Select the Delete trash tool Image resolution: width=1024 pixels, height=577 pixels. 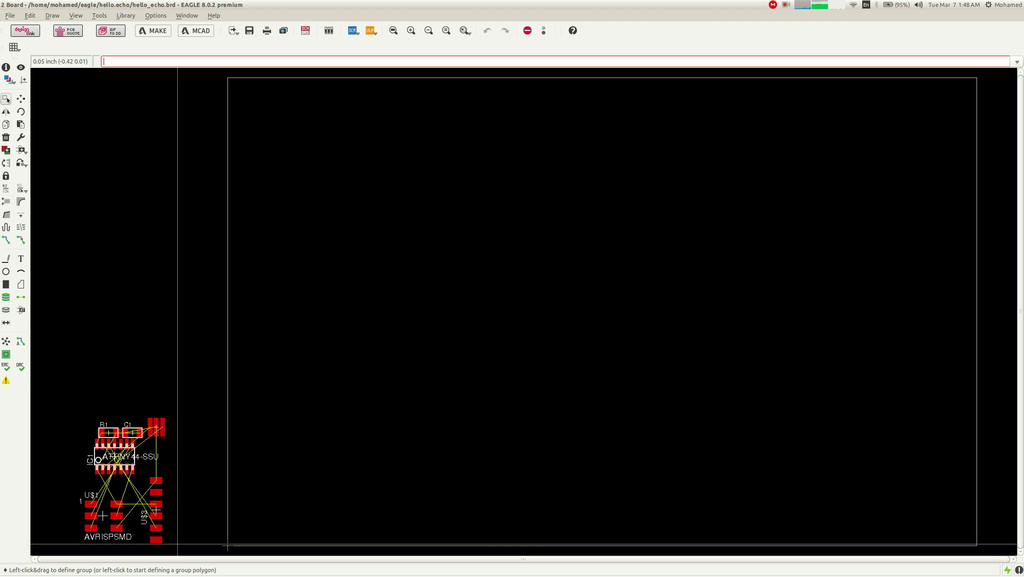[6, 137]
